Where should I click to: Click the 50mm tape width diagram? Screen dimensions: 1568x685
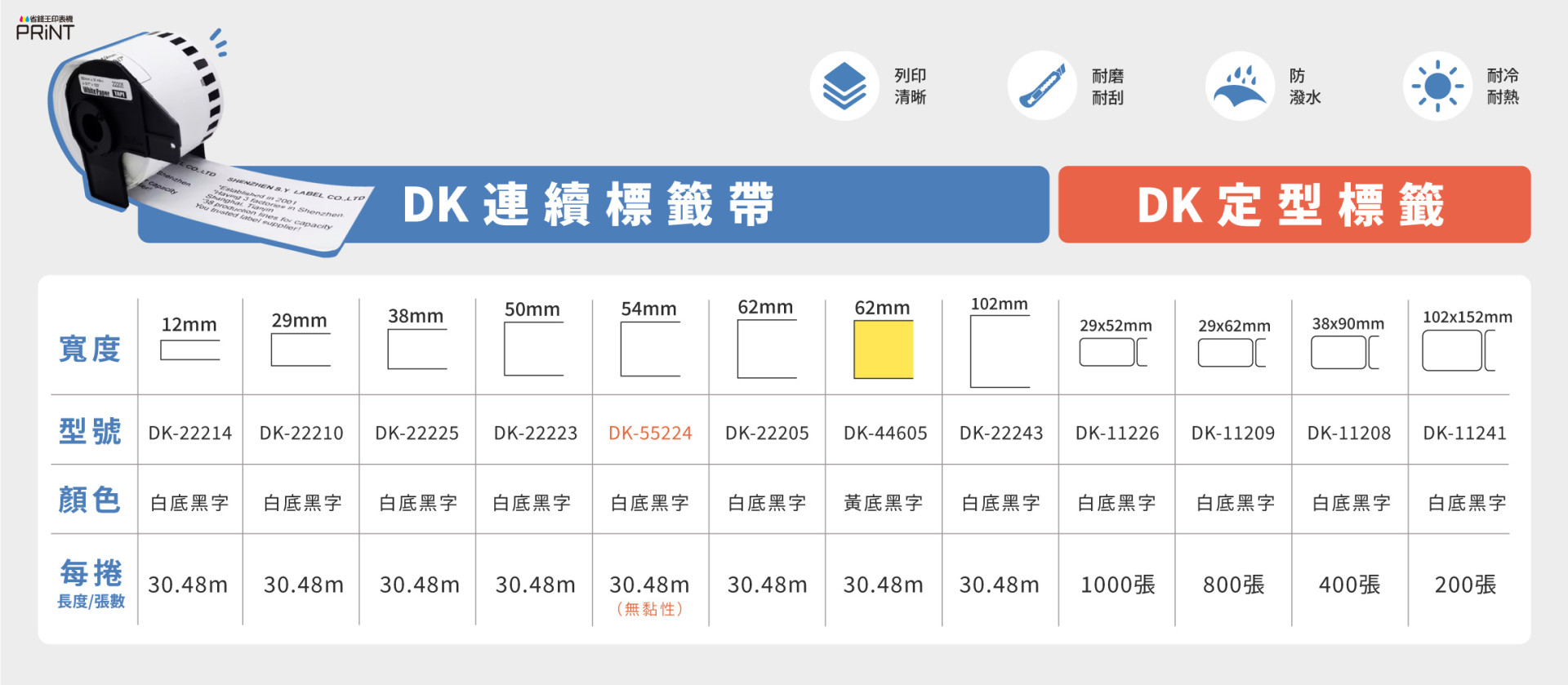click(x=534, y=349)
